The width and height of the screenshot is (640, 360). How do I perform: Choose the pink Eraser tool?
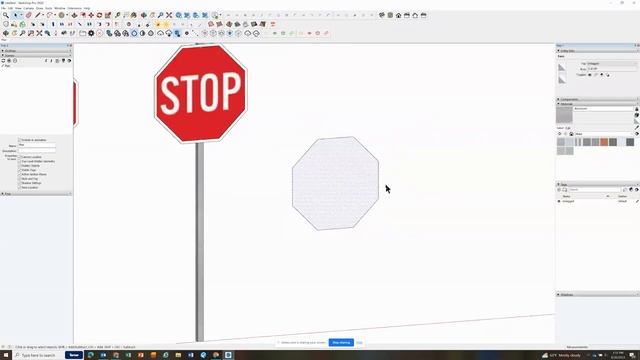pos(29,15)
